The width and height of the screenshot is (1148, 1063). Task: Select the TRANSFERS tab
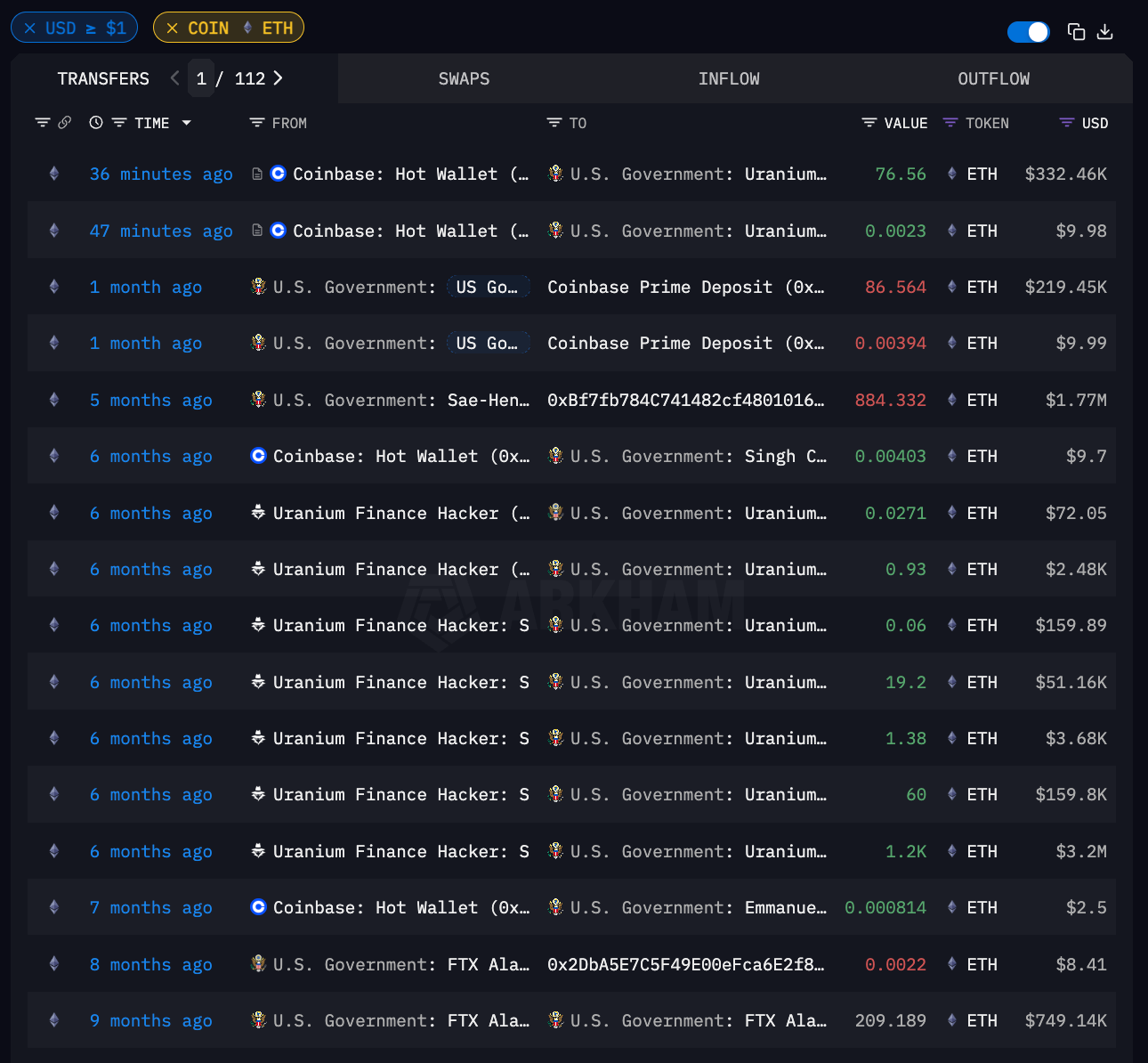click(x=103, y=78)
